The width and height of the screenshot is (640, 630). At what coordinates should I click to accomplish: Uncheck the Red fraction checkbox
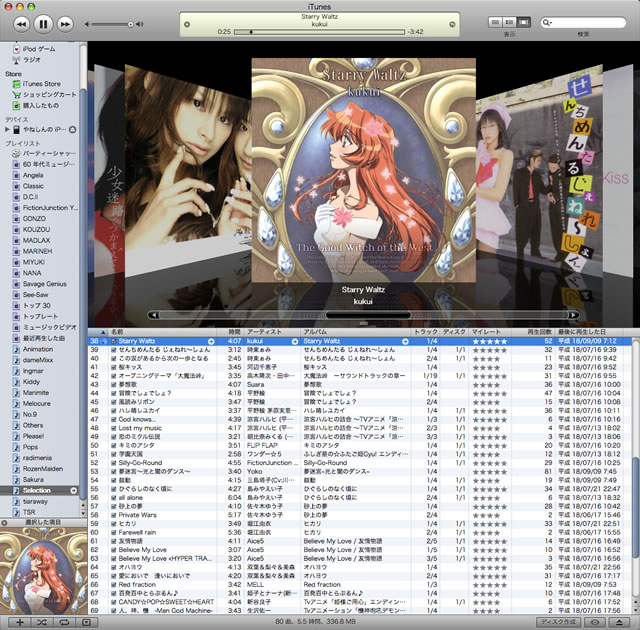coord(114,585)
